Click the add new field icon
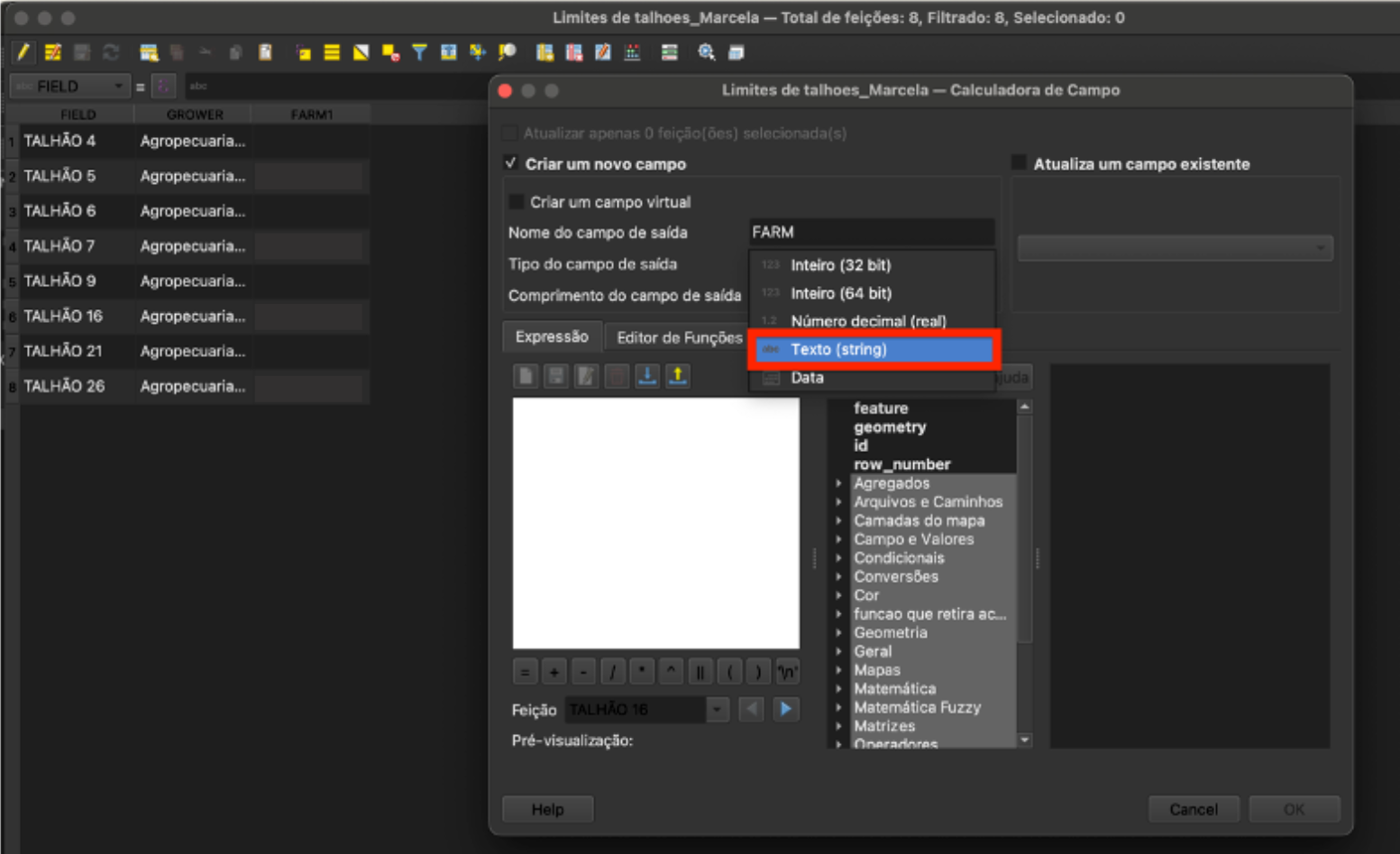 544,52
